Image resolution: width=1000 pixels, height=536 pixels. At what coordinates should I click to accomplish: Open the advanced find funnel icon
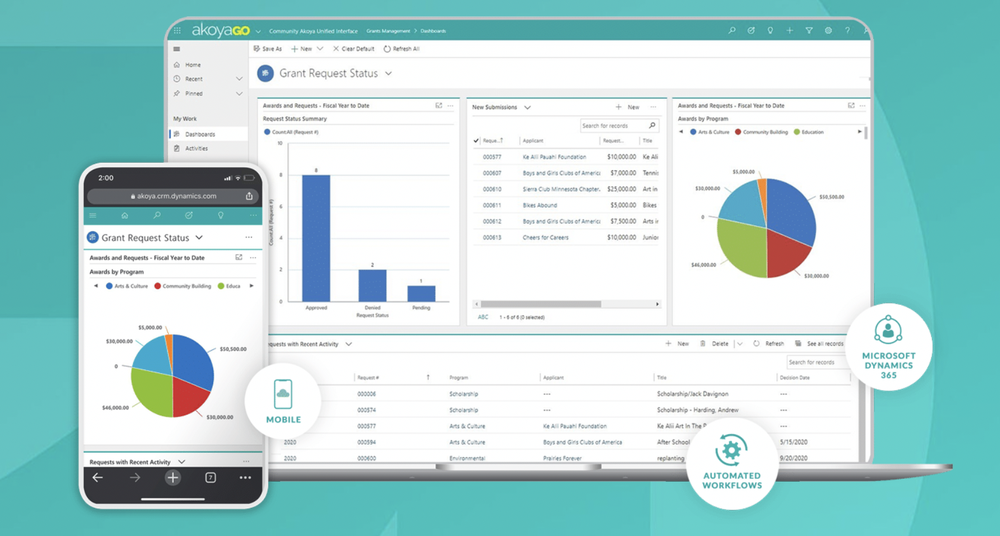(809, 31)
